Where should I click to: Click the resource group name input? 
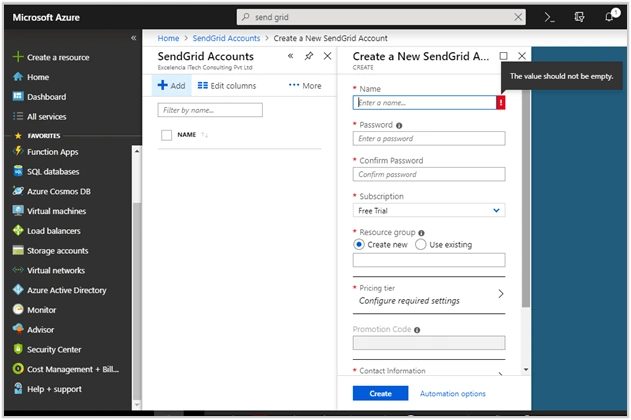point(429,260)
